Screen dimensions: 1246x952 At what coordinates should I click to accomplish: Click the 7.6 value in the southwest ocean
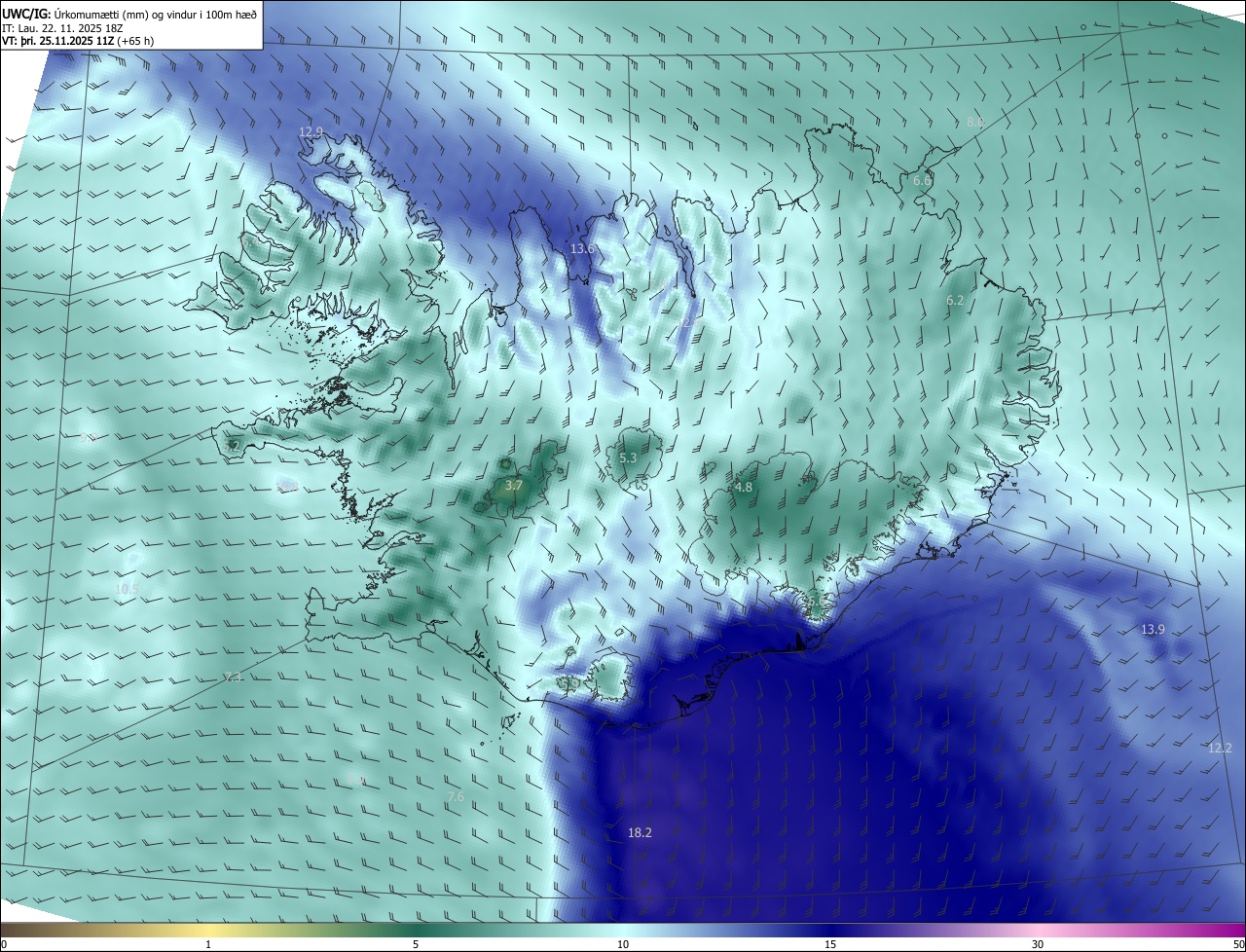click(456, 798)
